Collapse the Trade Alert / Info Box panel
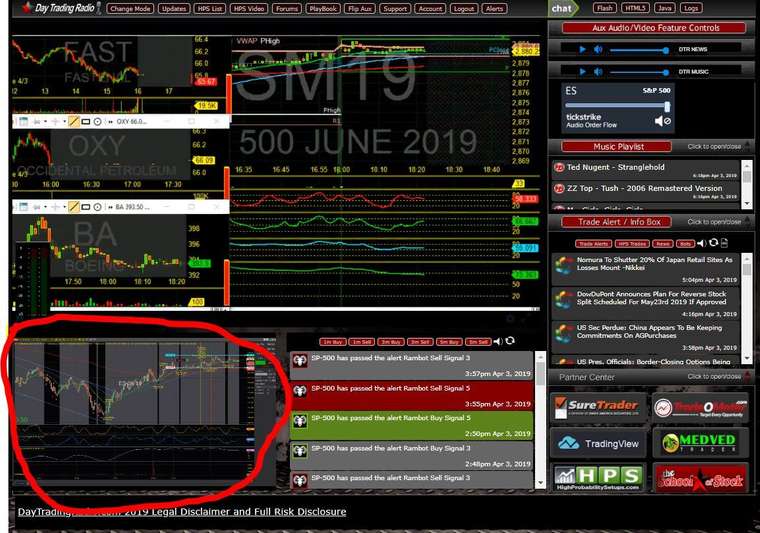 tap(713, 222)
